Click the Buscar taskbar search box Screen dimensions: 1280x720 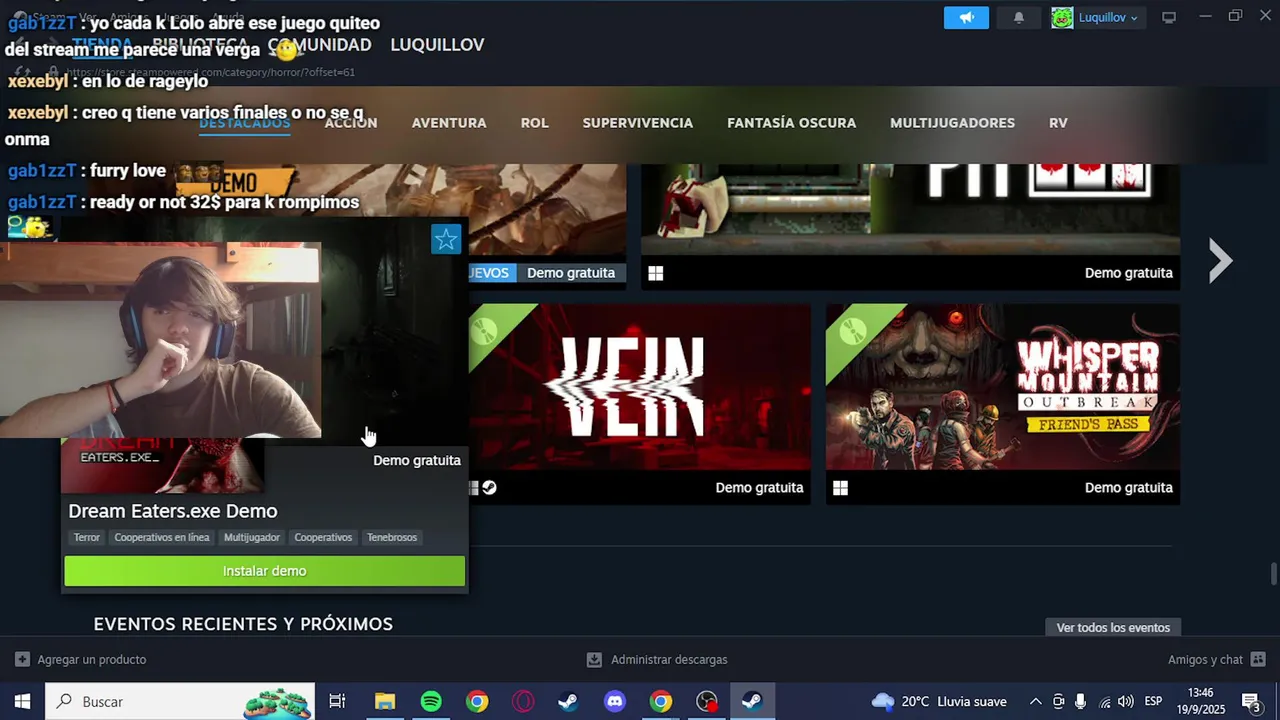pos(180,702)
